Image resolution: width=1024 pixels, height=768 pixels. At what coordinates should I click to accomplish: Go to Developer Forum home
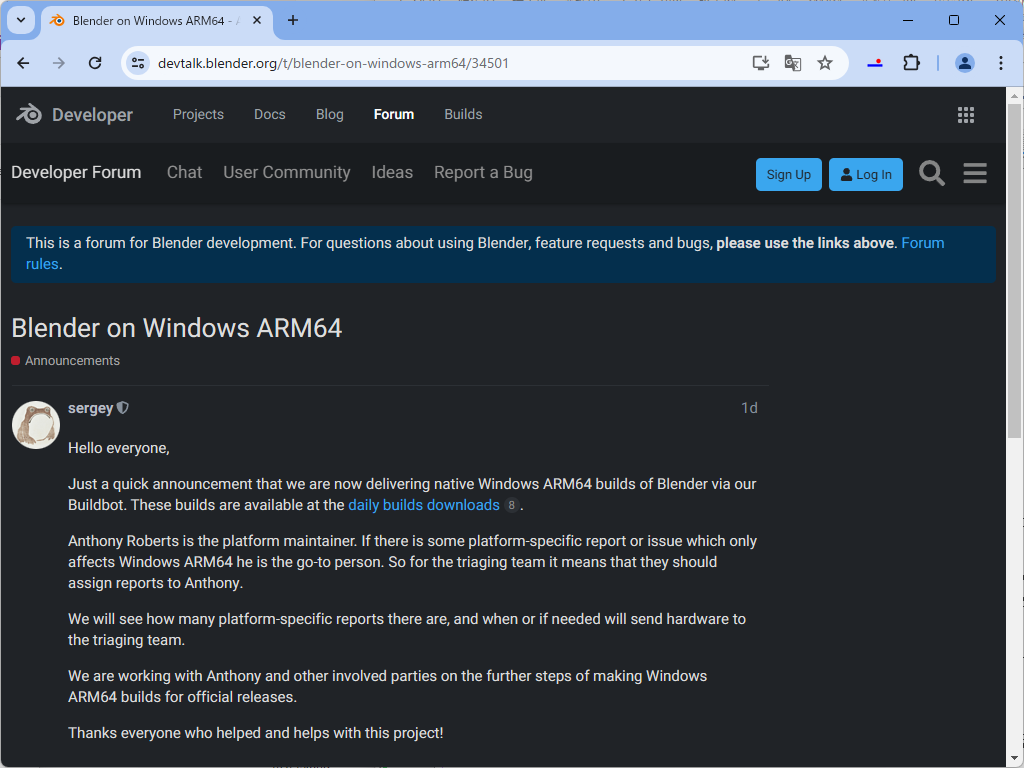[76, 172]
